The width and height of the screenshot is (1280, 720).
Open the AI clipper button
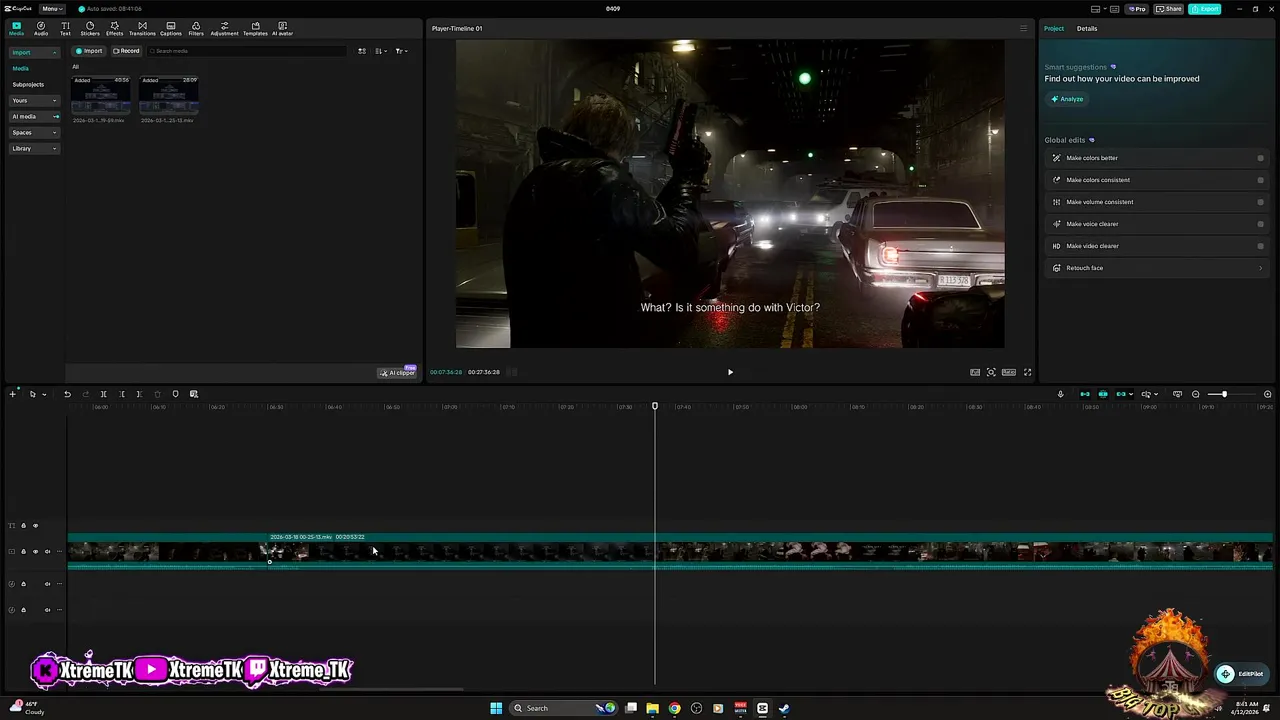pos(397,373)
